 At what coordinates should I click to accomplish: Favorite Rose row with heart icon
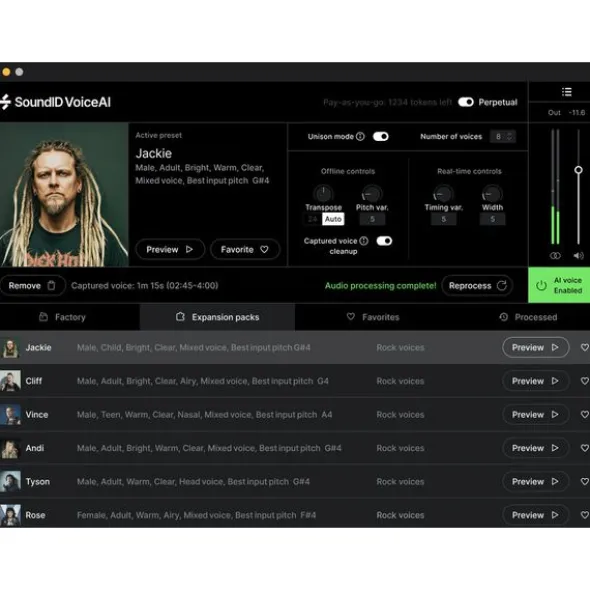584,515
